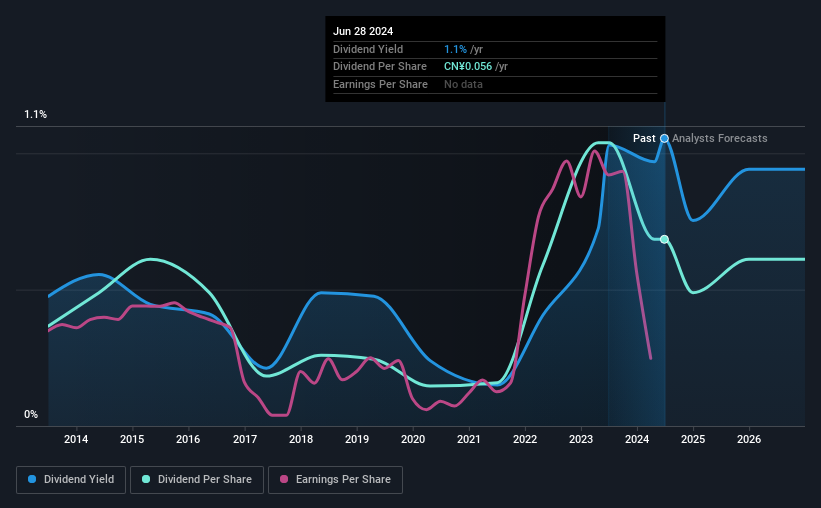The height and width of the screenshot is (508, 821).
Task: Click the teal dot in Dividend Per Share legend
Action: coord(146,479)
